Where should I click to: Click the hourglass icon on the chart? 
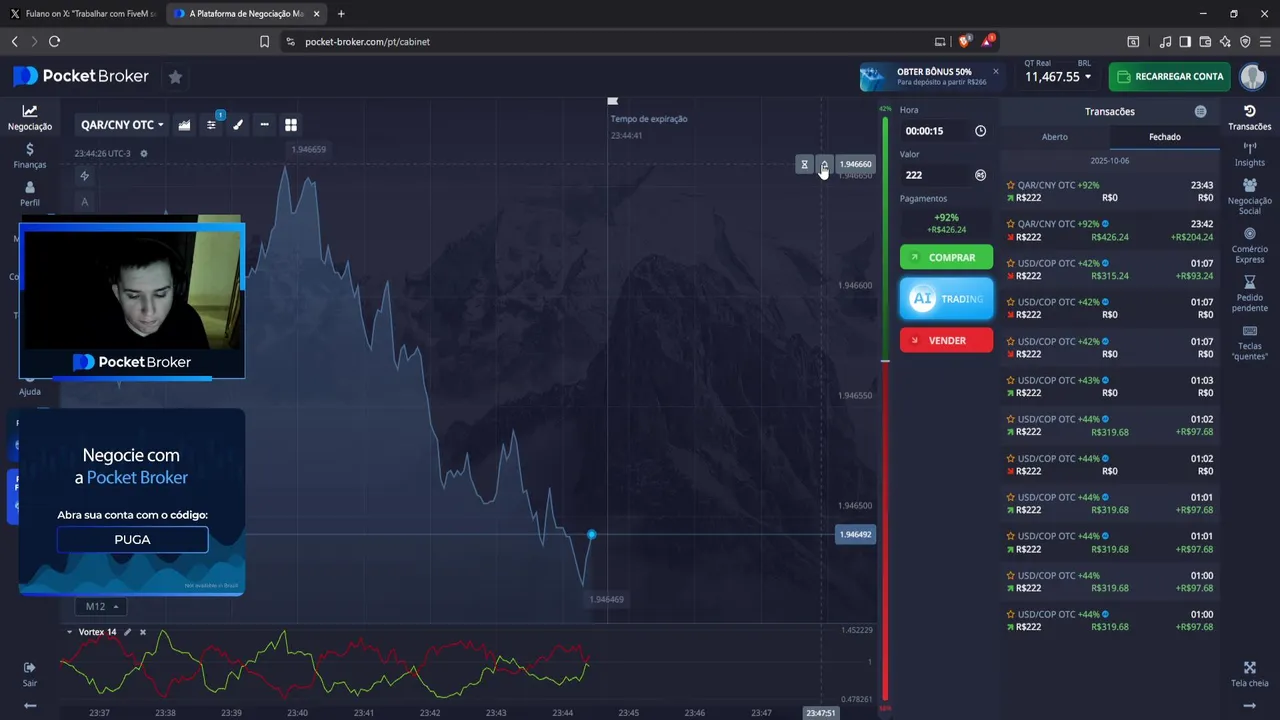(804, 164)
